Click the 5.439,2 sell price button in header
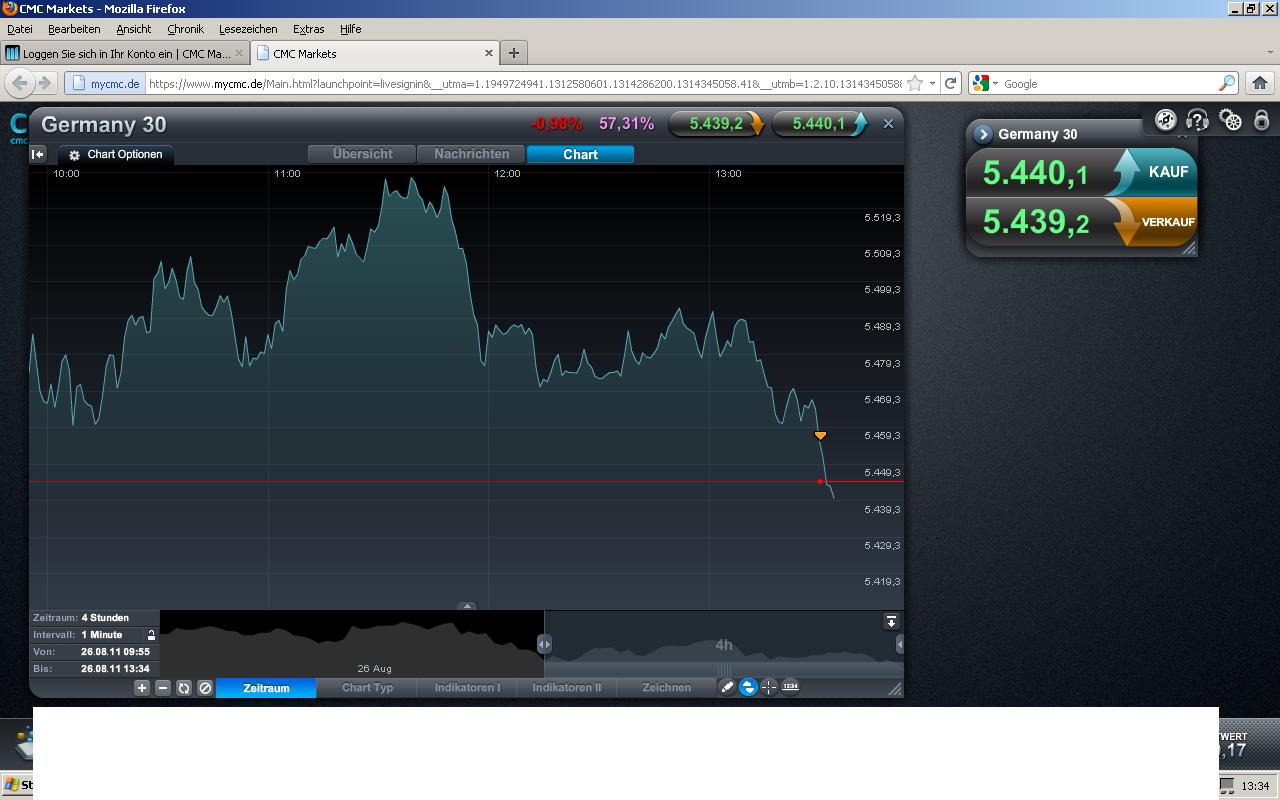The image size is (1280, 800). click(x=716, y=124)
